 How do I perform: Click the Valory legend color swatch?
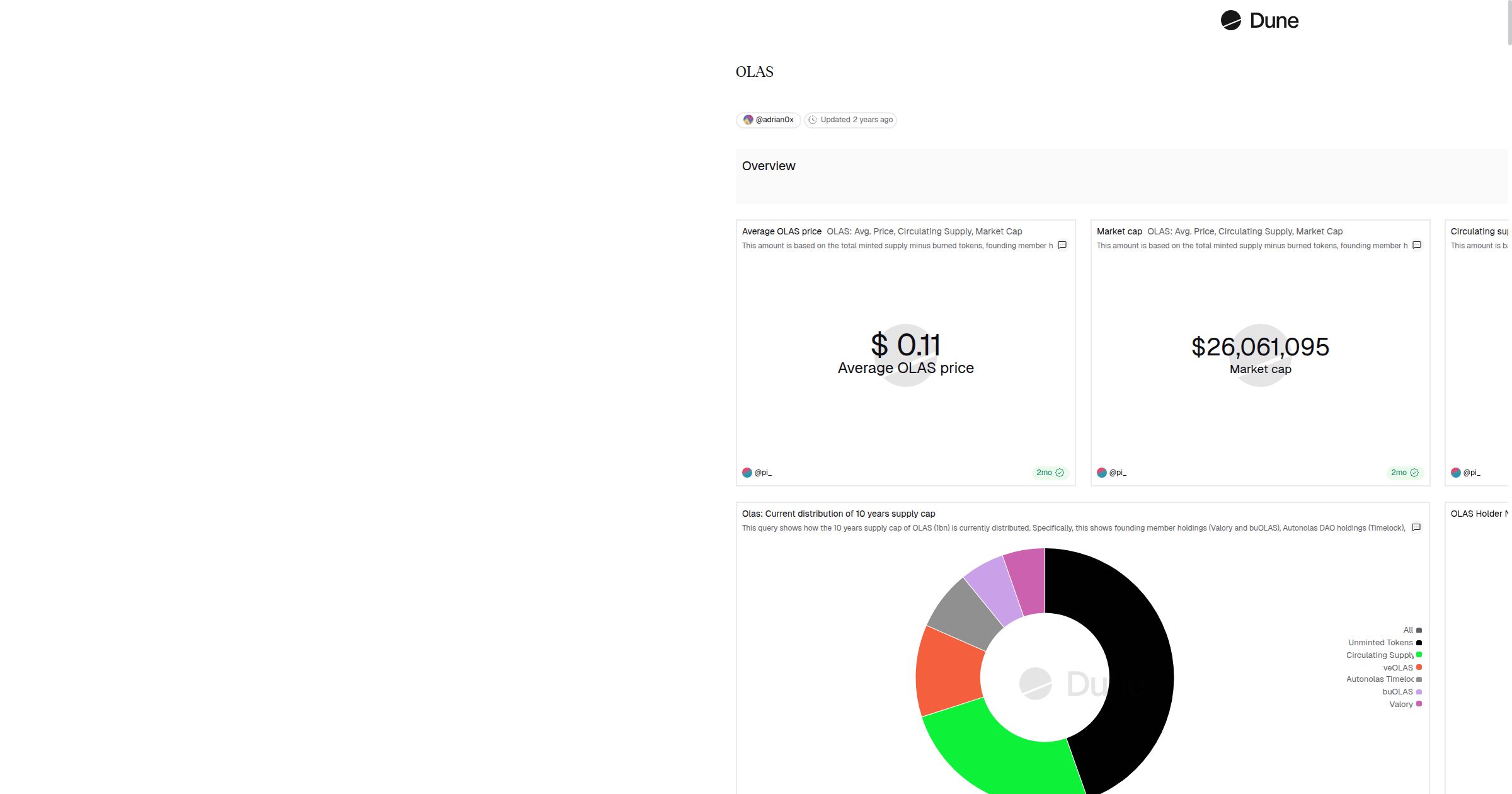[1419, 704]
